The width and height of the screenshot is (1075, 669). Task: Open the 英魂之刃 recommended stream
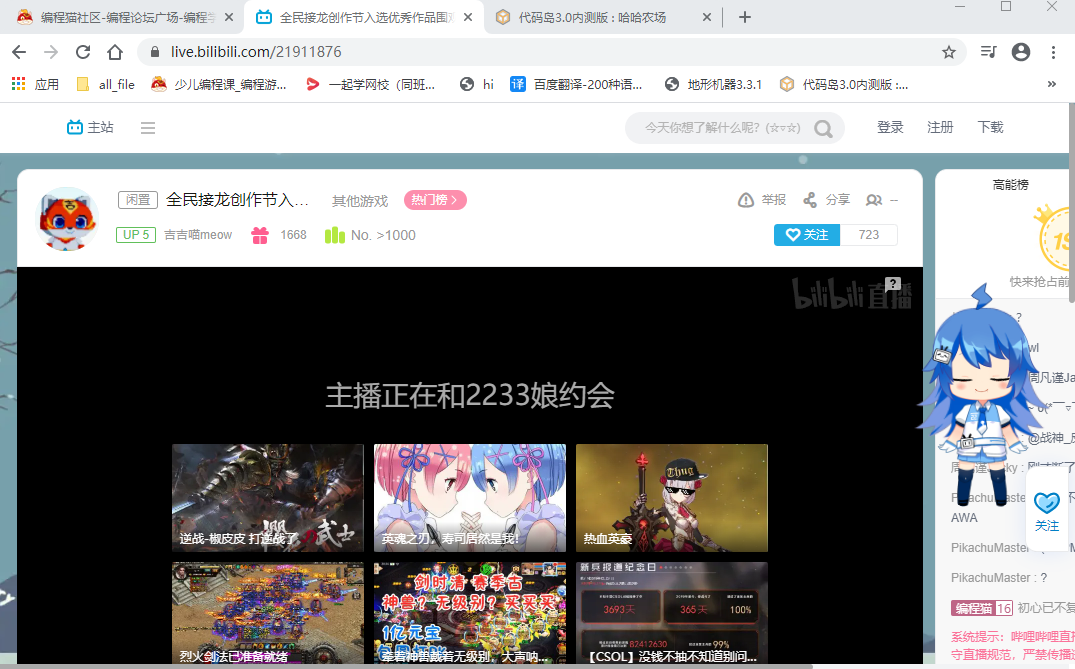tap(470, 498)
